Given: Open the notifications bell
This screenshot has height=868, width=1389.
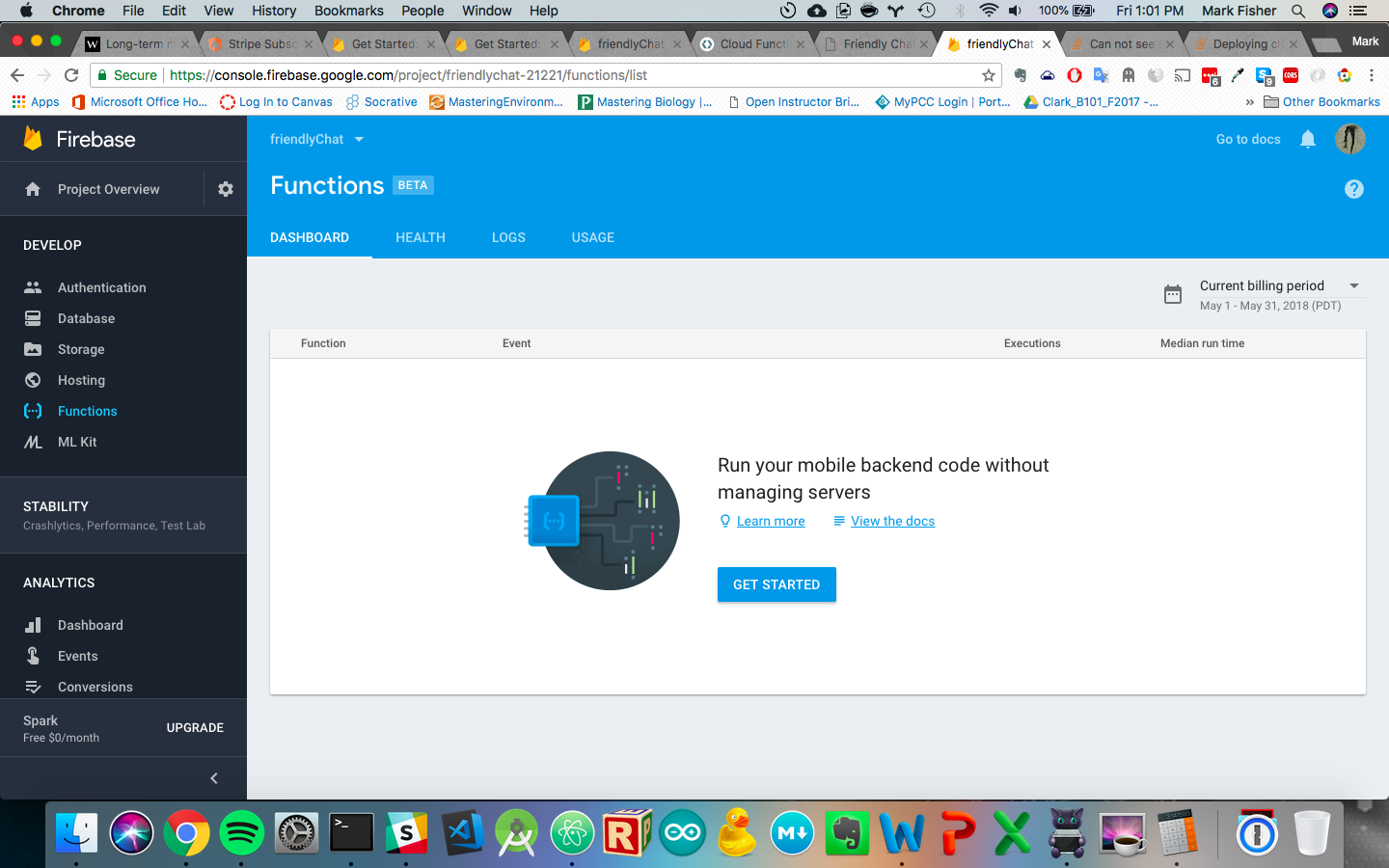Looking at the screenshot, I should tap(1308, 139).
